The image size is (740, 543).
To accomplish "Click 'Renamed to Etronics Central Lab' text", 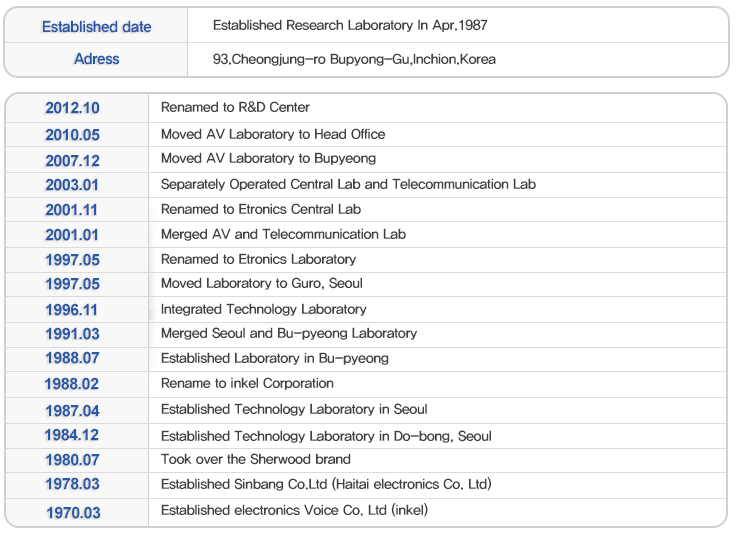I will tap(260, 209).
